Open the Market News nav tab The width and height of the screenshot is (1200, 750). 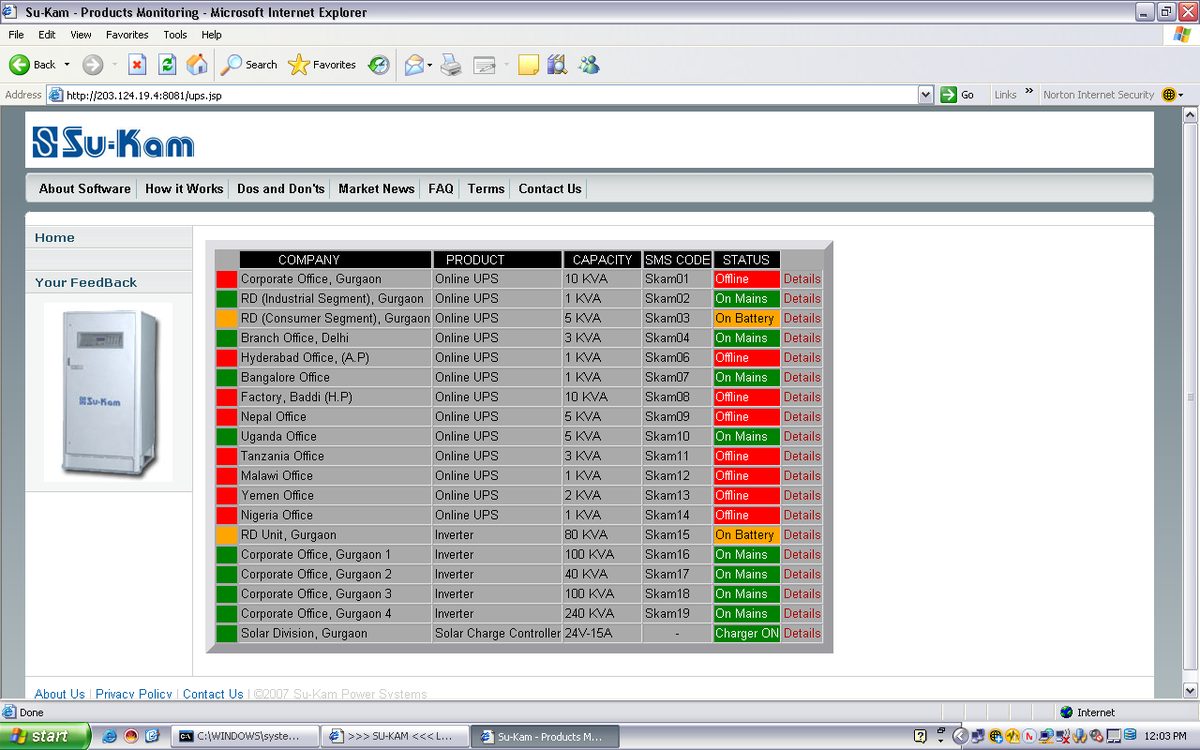point(376,188)
